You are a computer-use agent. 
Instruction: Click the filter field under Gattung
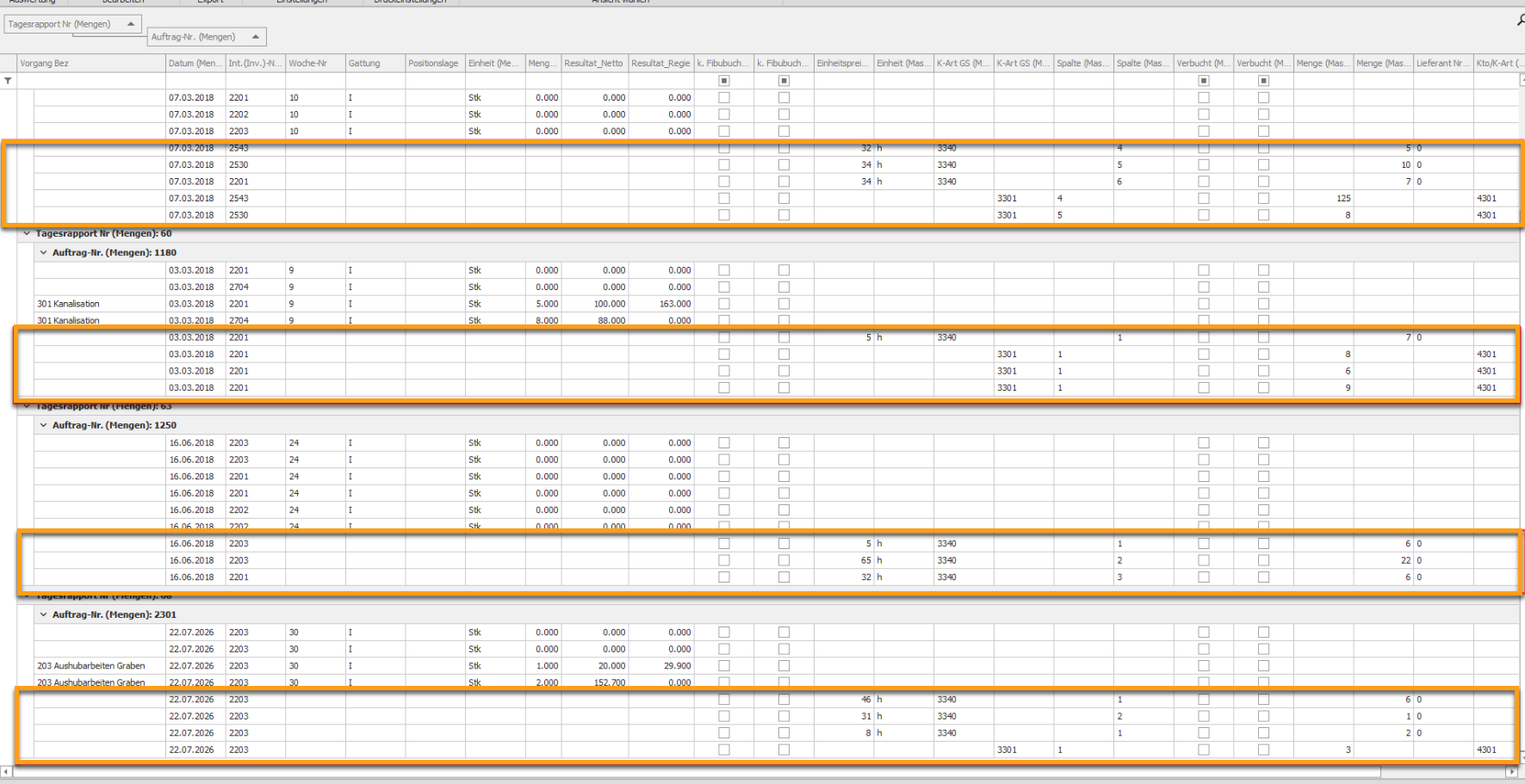pos(375,81)
